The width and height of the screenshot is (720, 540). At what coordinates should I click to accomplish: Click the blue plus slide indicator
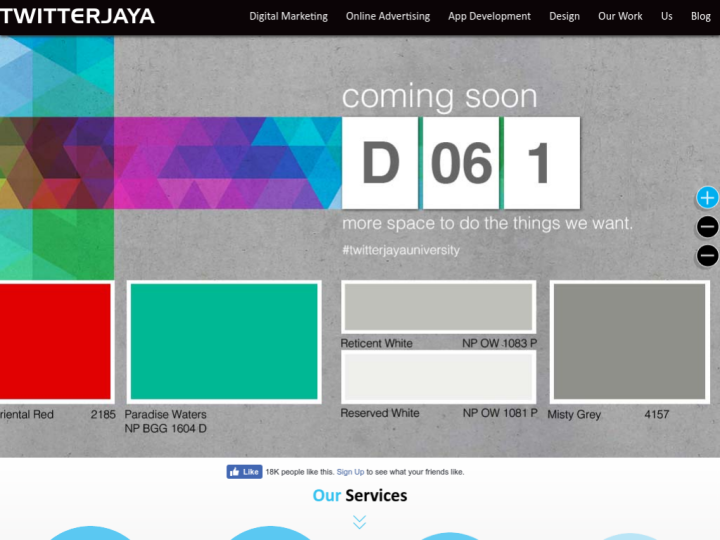[x=707, y=197]
